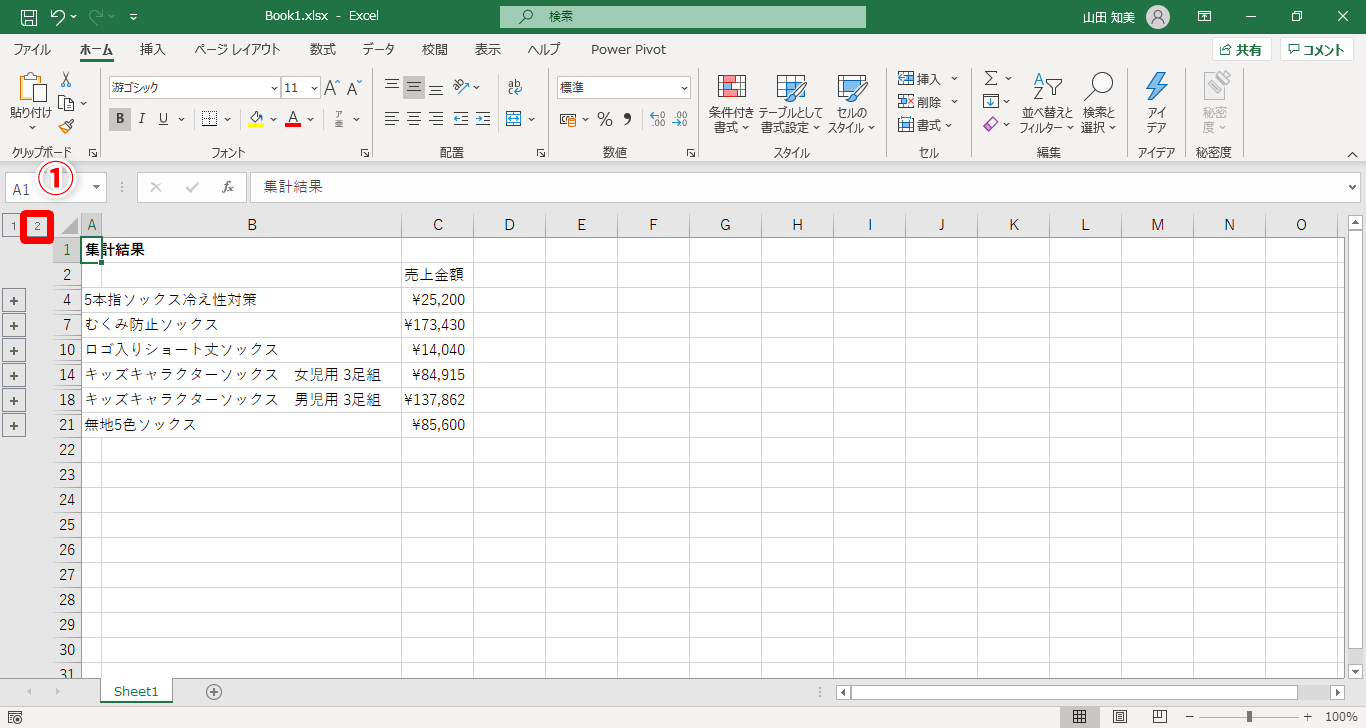Switch to the ページ レイアウト tab
Viewport: 1366px width, 728px height.
pyautogui.click(x=237, y=49)
